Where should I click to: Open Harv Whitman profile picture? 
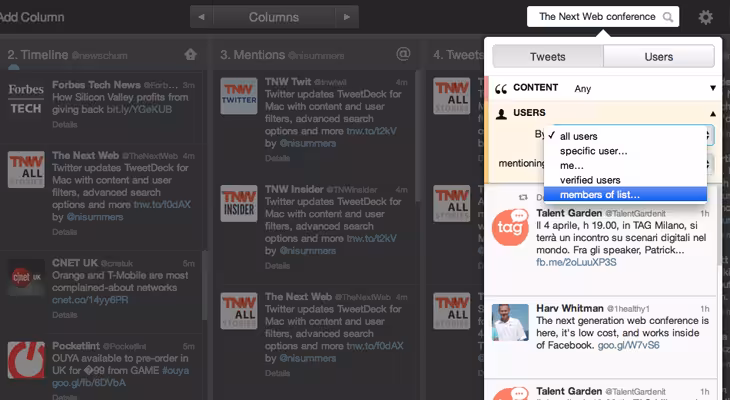click(510, 322)
